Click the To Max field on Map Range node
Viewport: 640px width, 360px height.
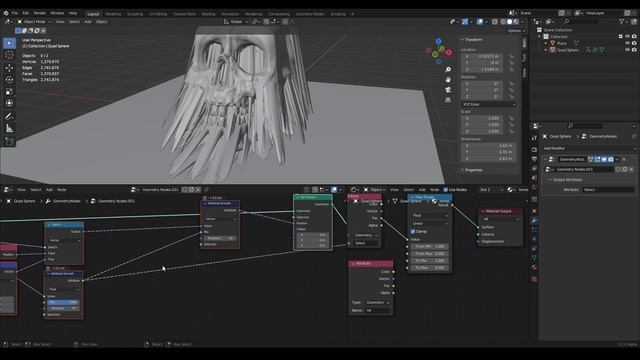point(430,268)
